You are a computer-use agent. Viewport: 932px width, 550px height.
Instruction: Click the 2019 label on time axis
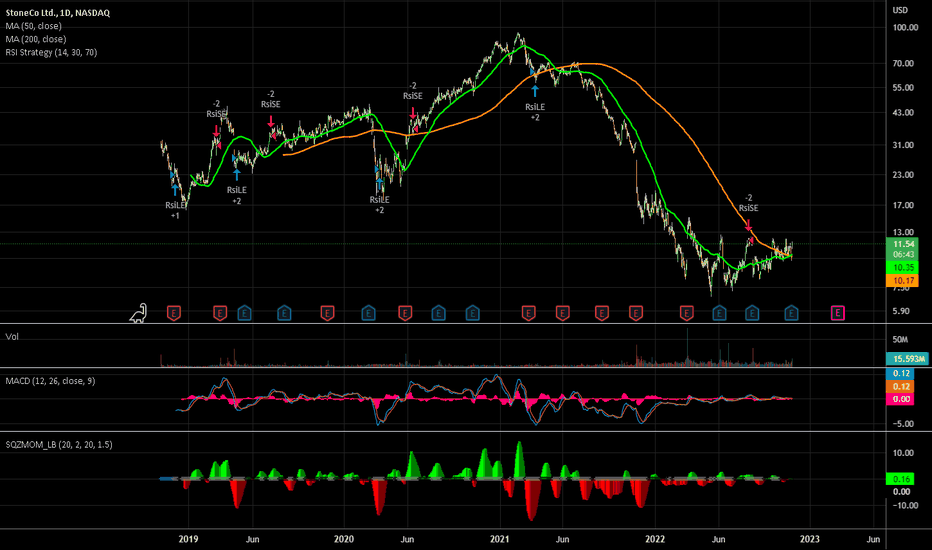[188, 539]
